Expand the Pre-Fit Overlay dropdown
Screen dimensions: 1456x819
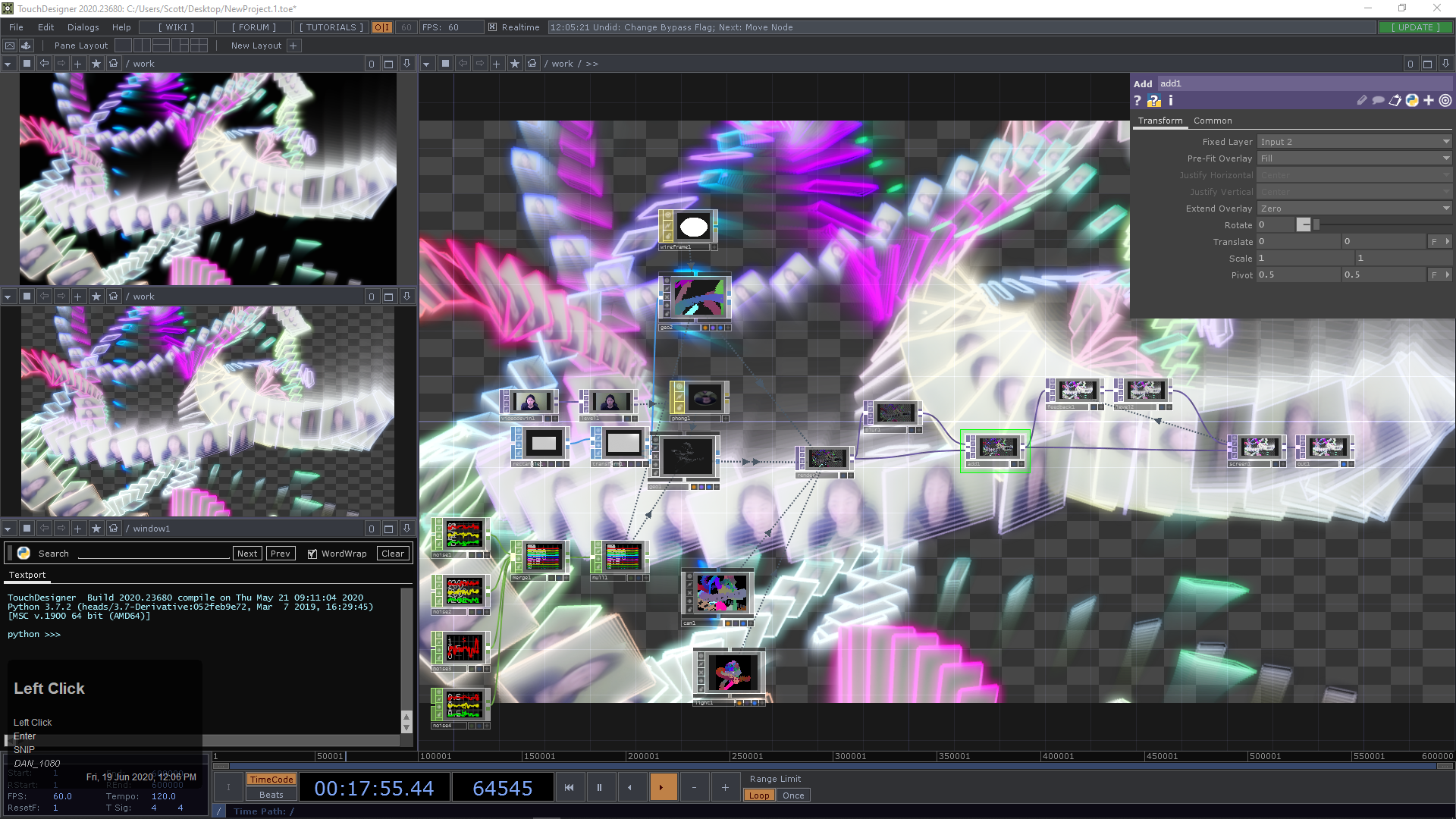tap(1354, 158)
